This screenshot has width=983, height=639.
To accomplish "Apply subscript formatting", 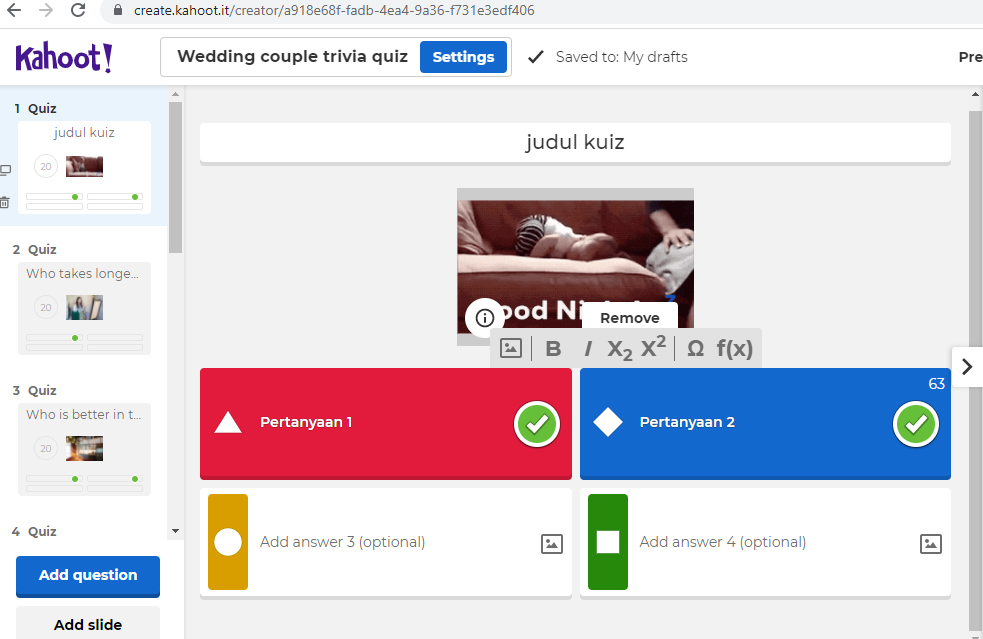I will [x=619, y=349].
